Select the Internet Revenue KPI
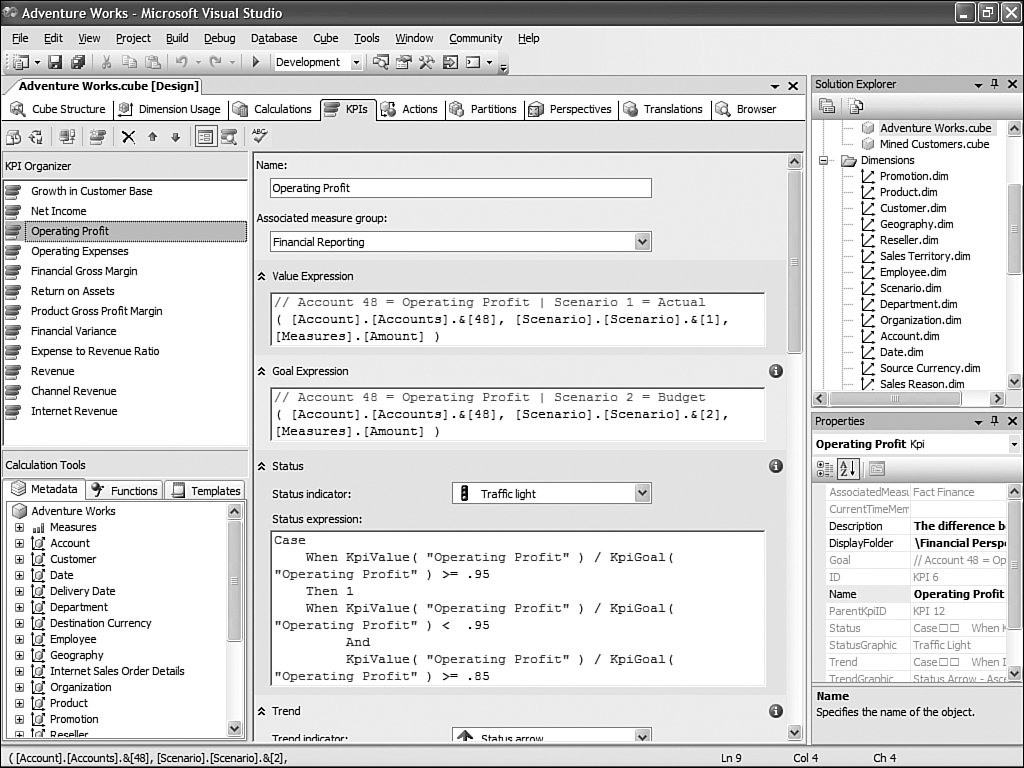Viewport: 1024px width, 768px height. coord(74,411)
